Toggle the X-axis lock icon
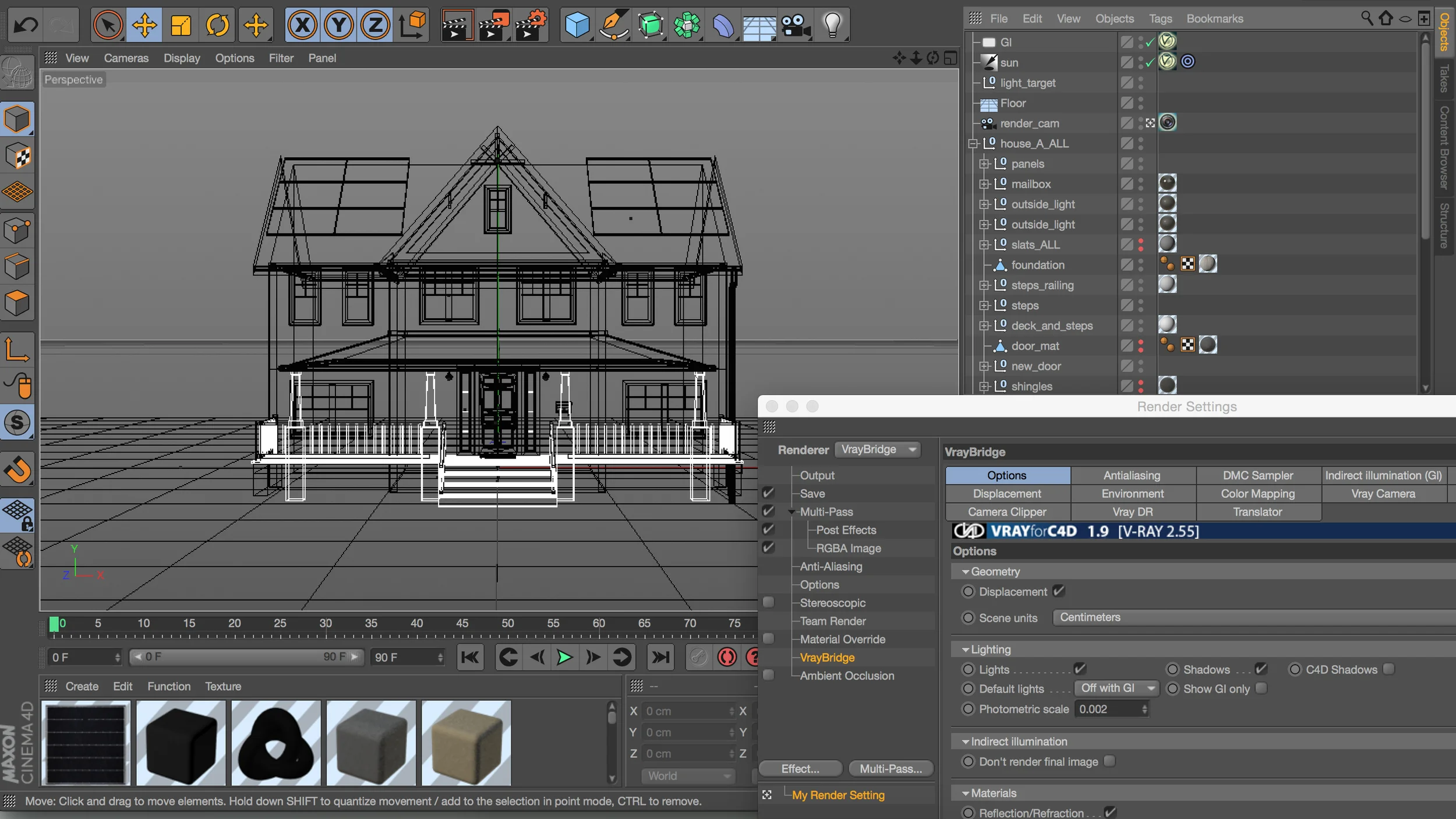 302,25
